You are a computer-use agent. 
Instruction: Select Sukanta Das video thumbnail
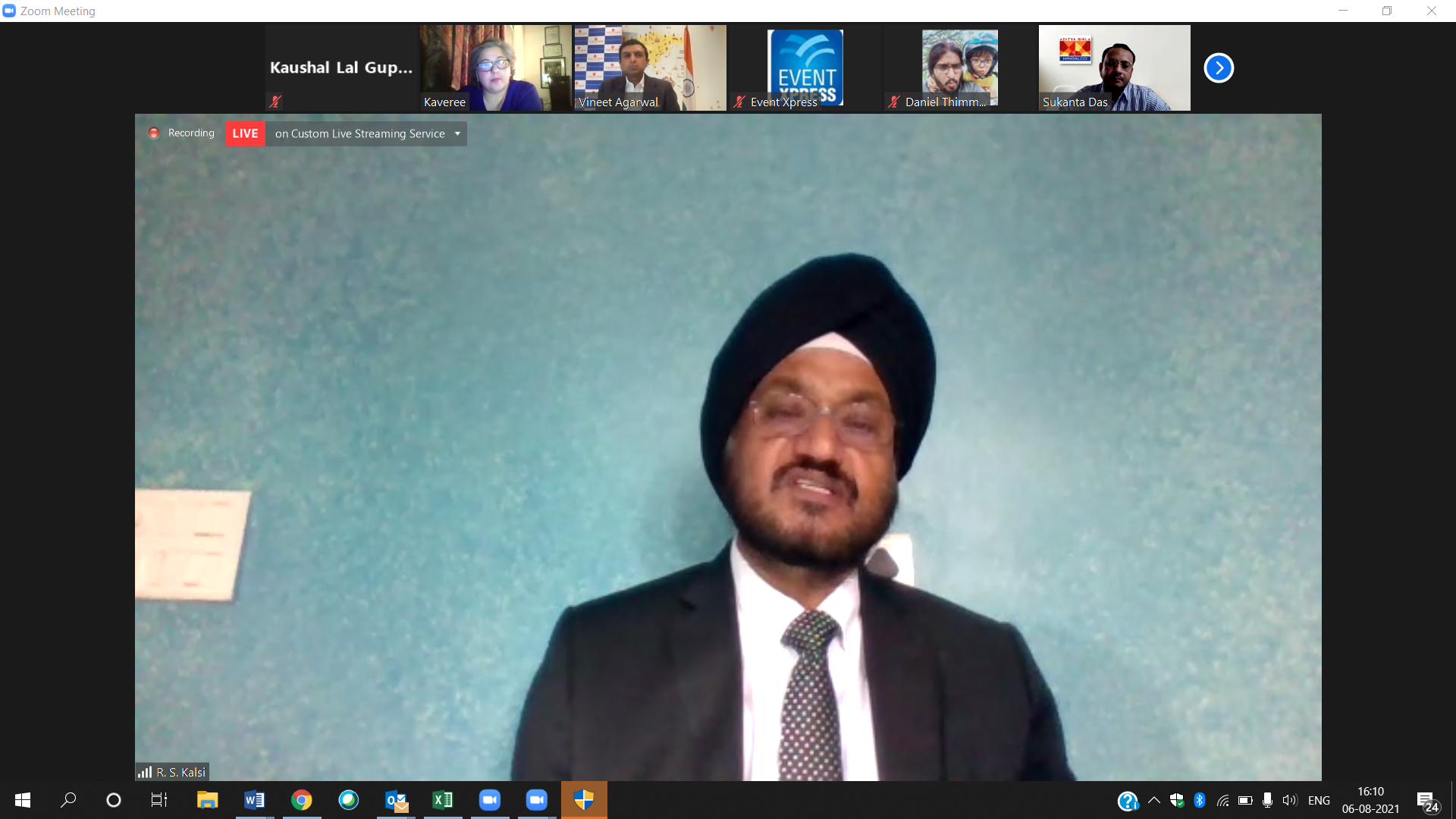pos(1114,67)
